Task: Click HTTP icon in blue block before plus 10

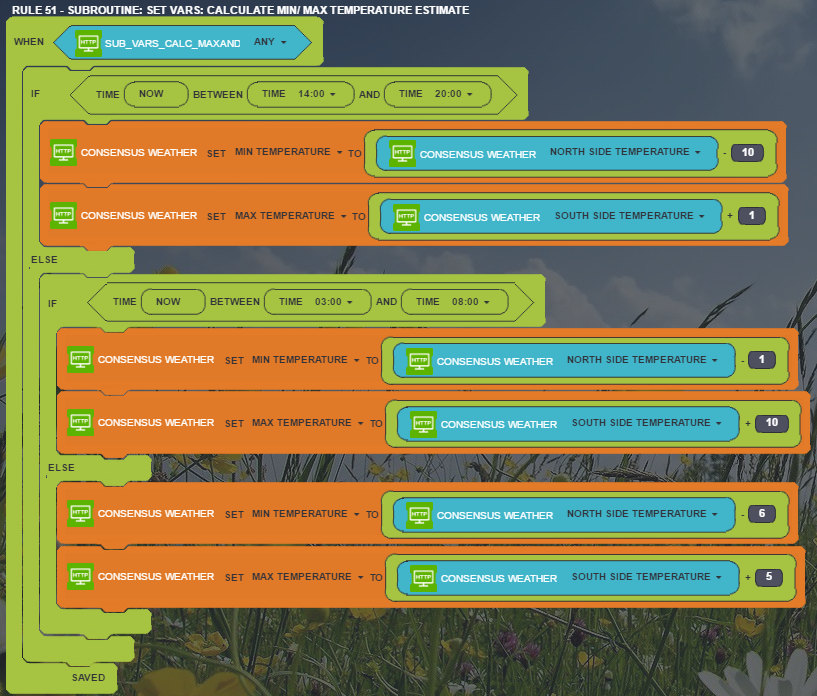Action: coord(423,424)
